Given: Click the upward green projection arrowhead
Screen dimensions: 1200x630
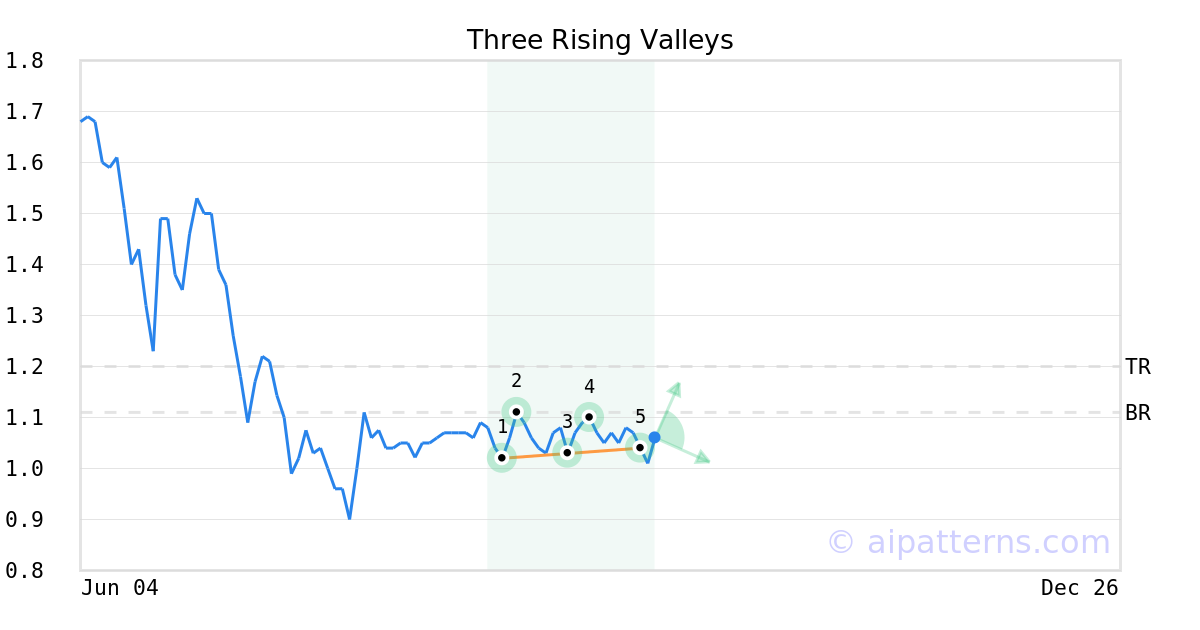Looking at the screenshot, I should pyautogui.click(x=676, y=386).
